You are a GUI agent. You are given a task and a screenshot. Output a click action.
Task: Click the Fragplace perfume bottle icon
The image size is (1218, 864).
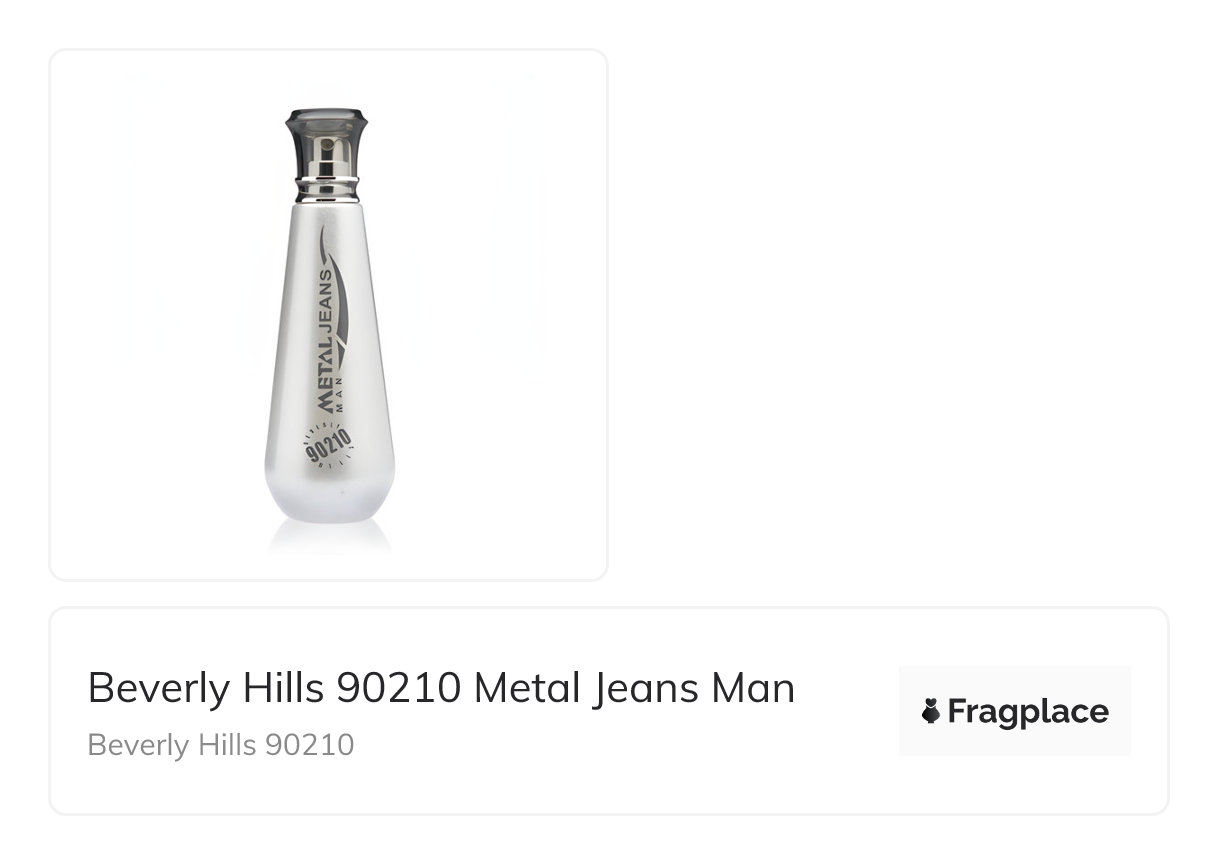[x=931, y=712]
